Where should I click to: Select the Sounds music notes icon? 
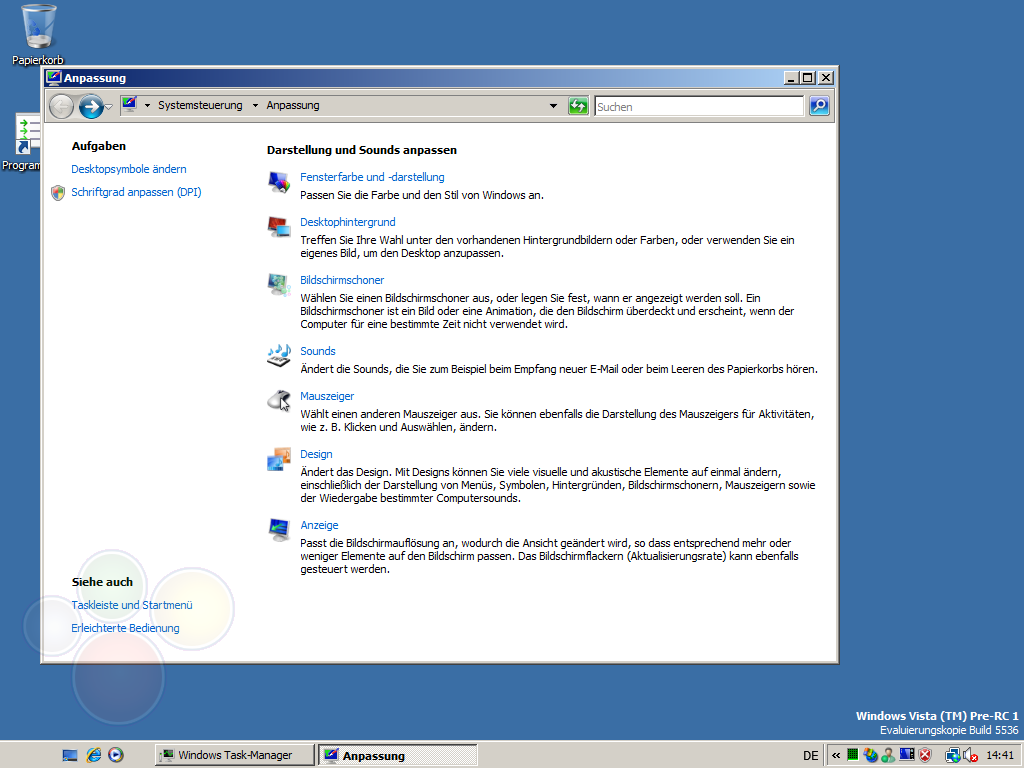279,356
